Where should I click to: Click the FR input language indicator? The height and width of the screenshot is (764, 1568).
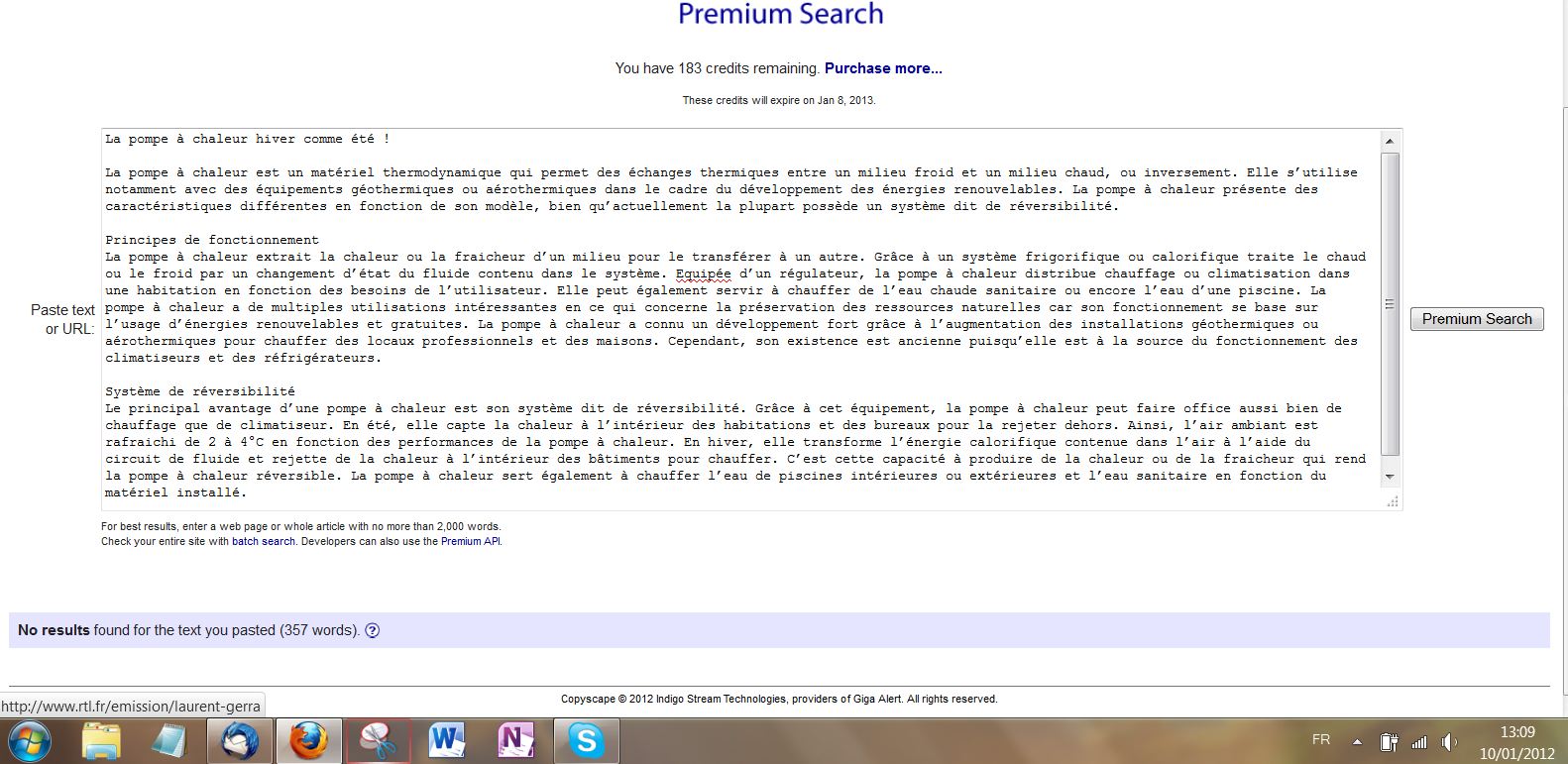pos(1321,739)
